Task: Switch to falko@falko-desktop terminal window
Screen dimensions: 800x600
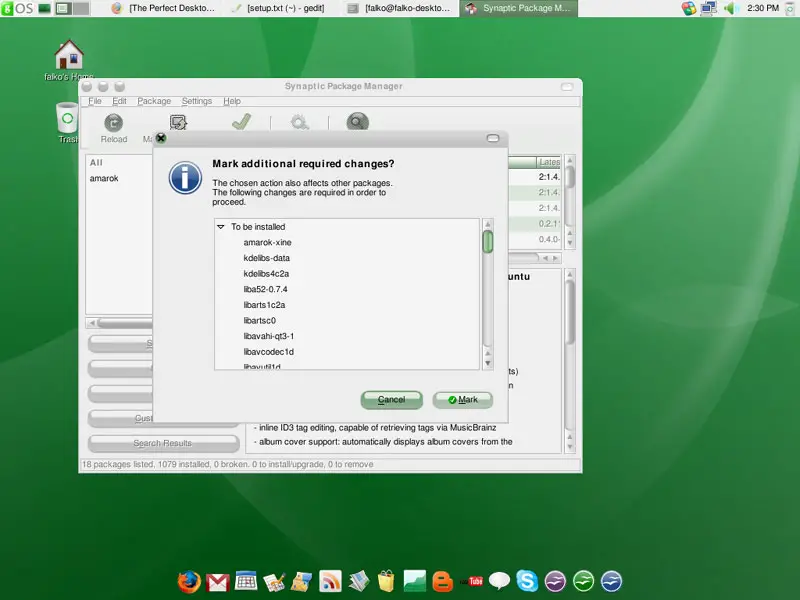Action: click(399, 8)
